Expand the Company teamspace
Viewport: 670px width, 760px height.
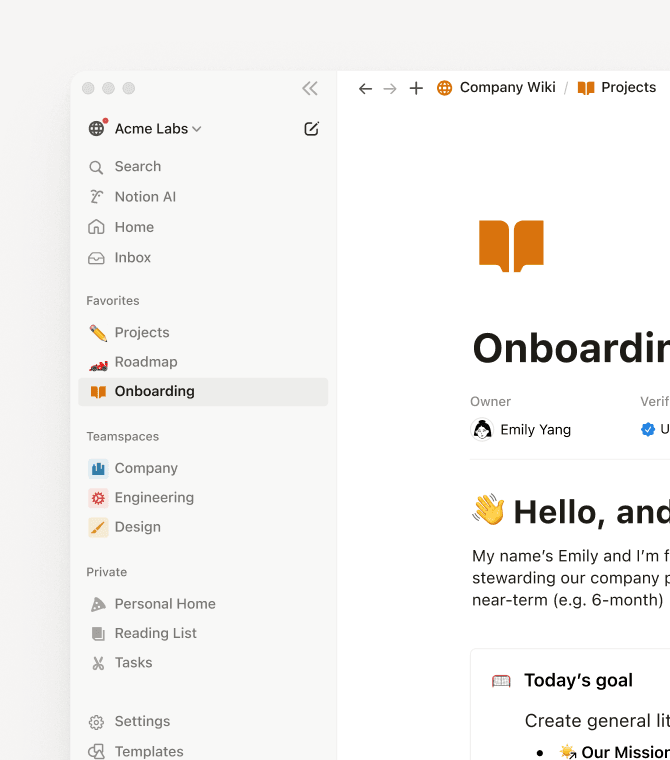(x=146, y=468)
